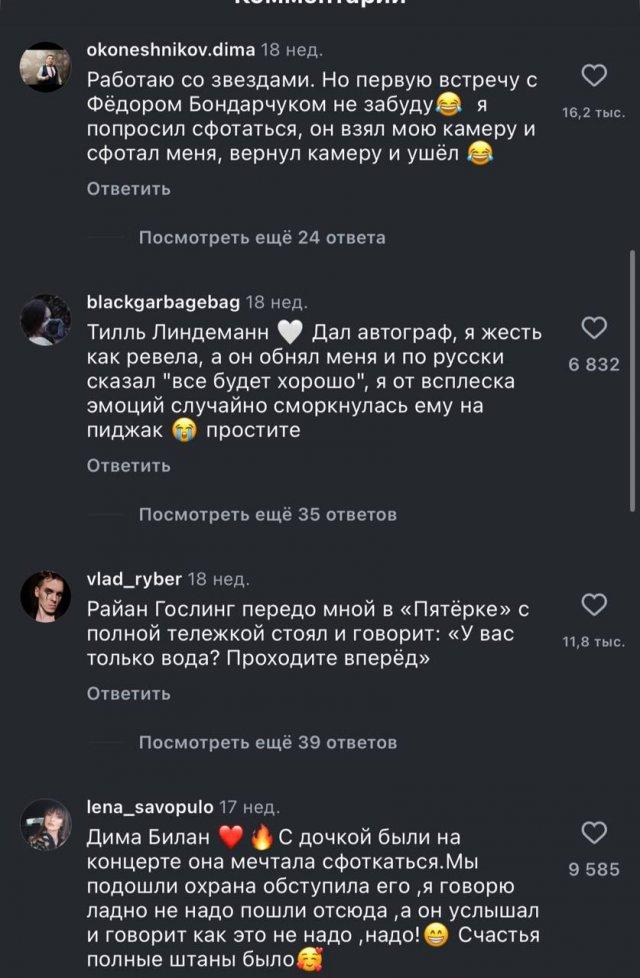This screenshot has height=978, width=640.
Task: View the 16,2 тыс. likes count
Action: (594, 113)
